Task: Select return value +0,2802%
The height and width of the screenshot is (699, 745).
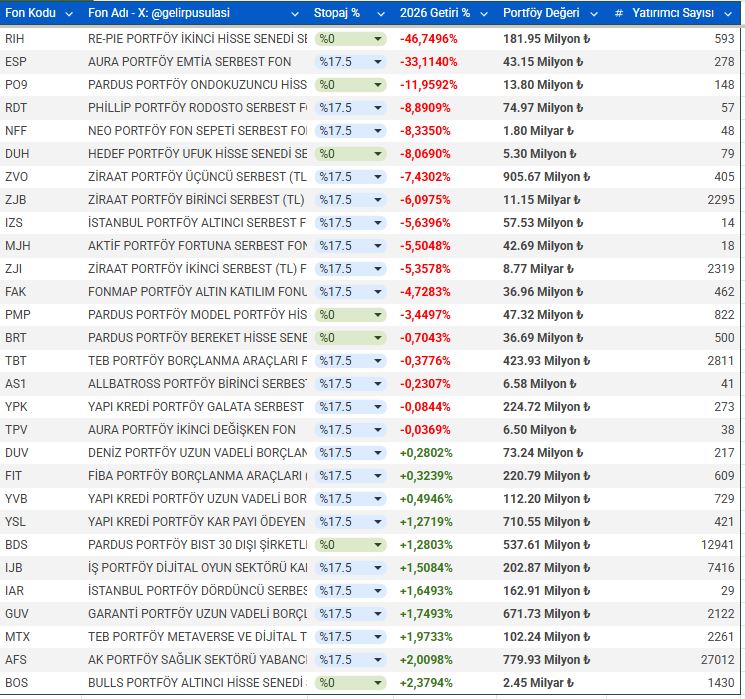Action: click(426, 453)
